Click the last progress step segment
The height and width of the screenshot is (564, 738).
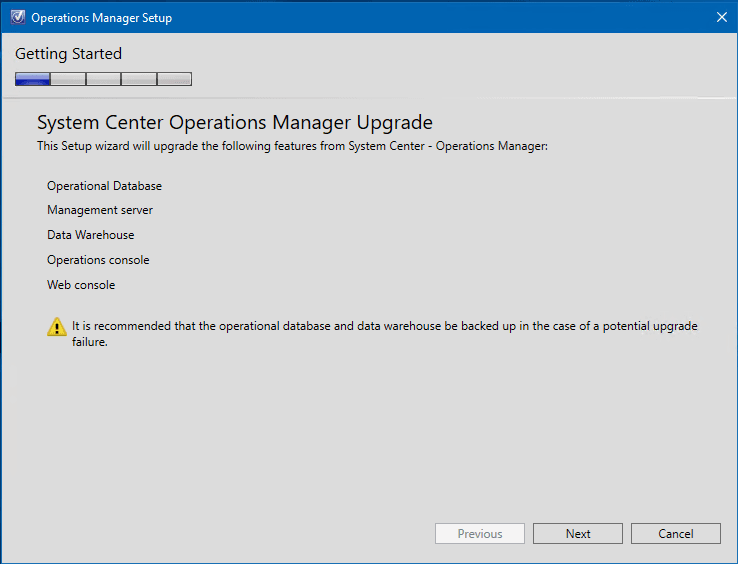point(175,79)
